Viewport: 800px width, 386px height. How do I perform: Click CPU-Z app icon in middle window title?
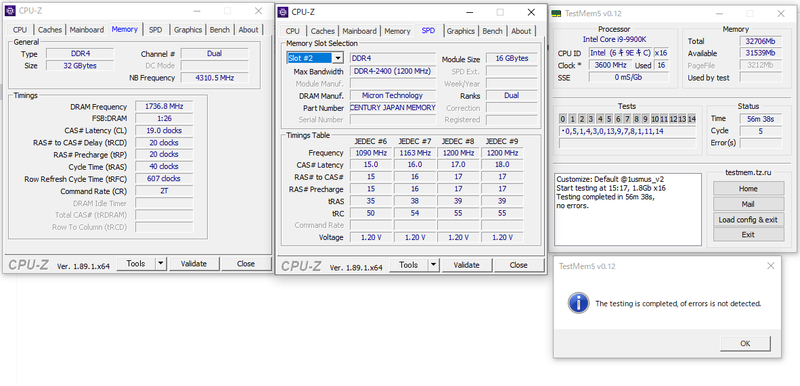pyautogui.click(x=283, y=12)
